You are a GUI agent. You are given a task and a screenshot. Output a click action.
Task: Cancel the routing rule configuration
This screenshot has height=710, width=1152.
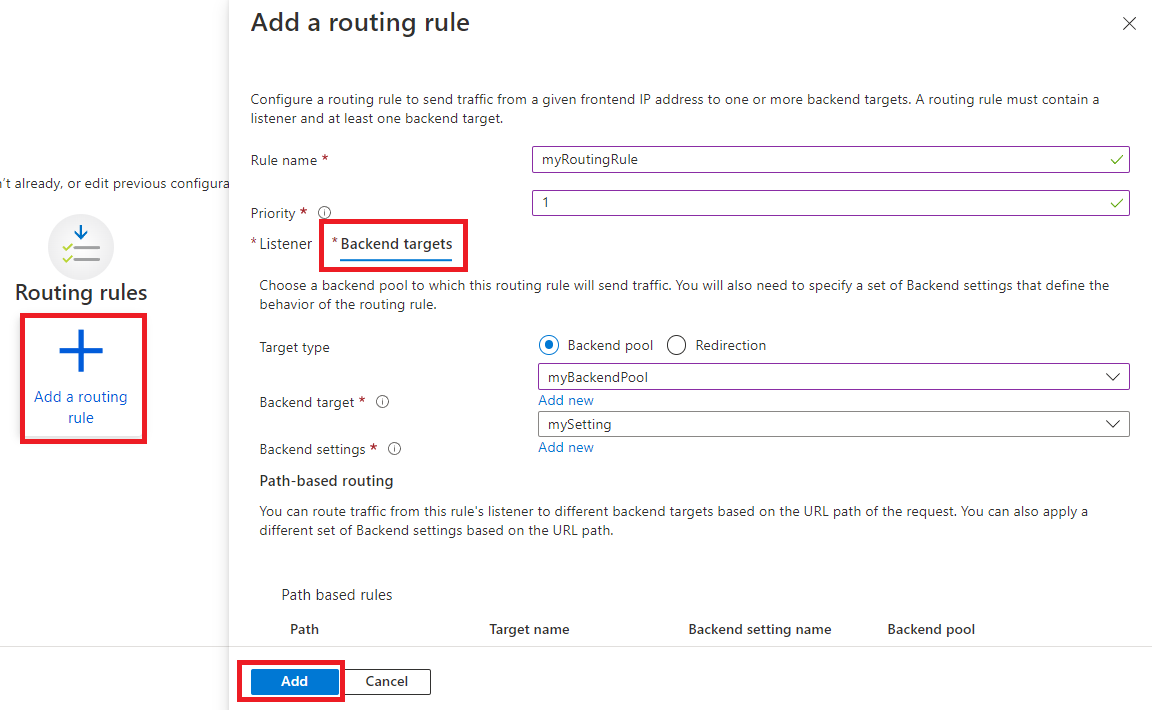[386, 681]
